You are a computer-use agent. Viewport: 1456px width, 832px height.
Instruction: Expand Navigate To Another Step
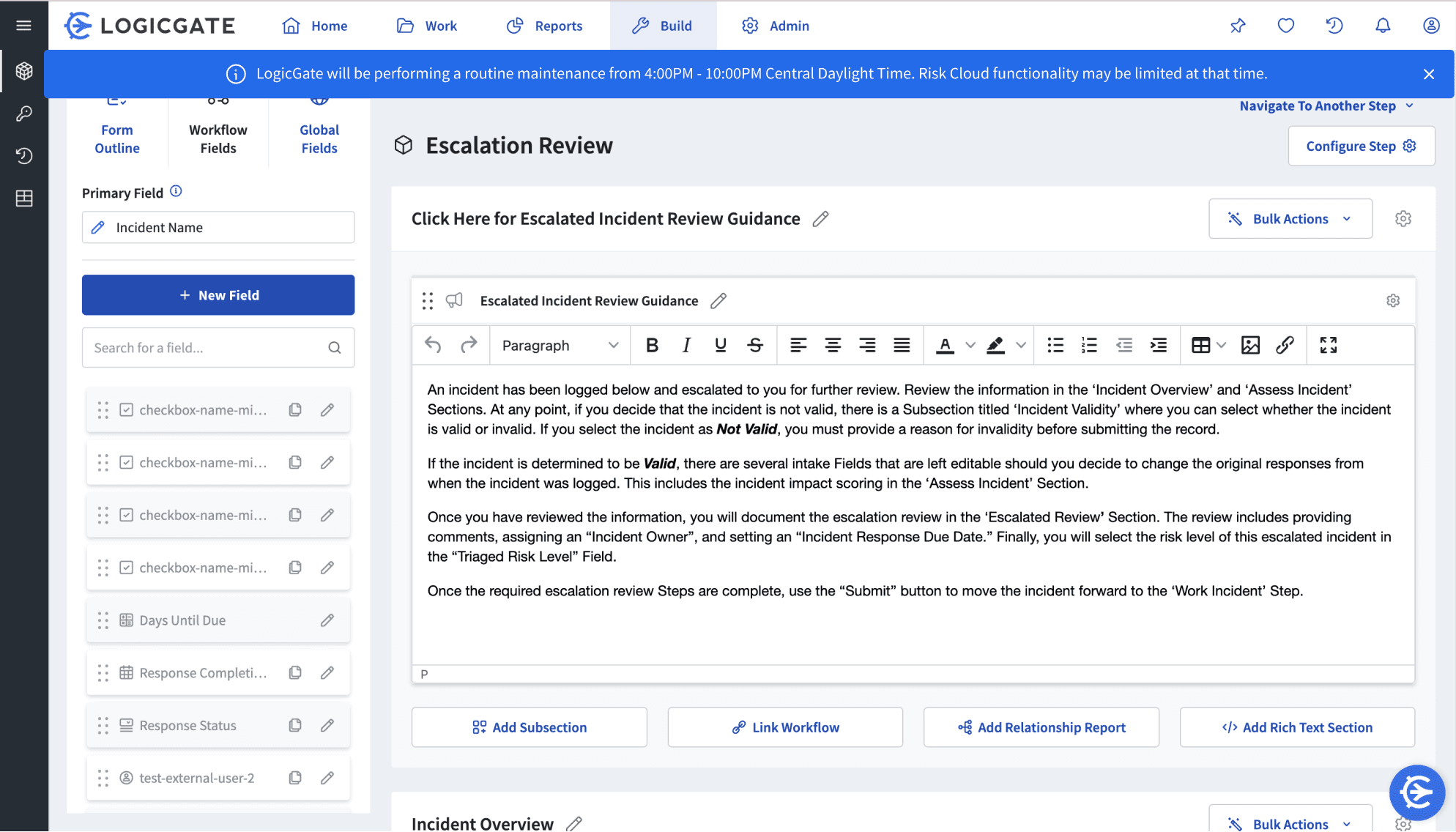pyautogui.click(x=1326, y=106)
